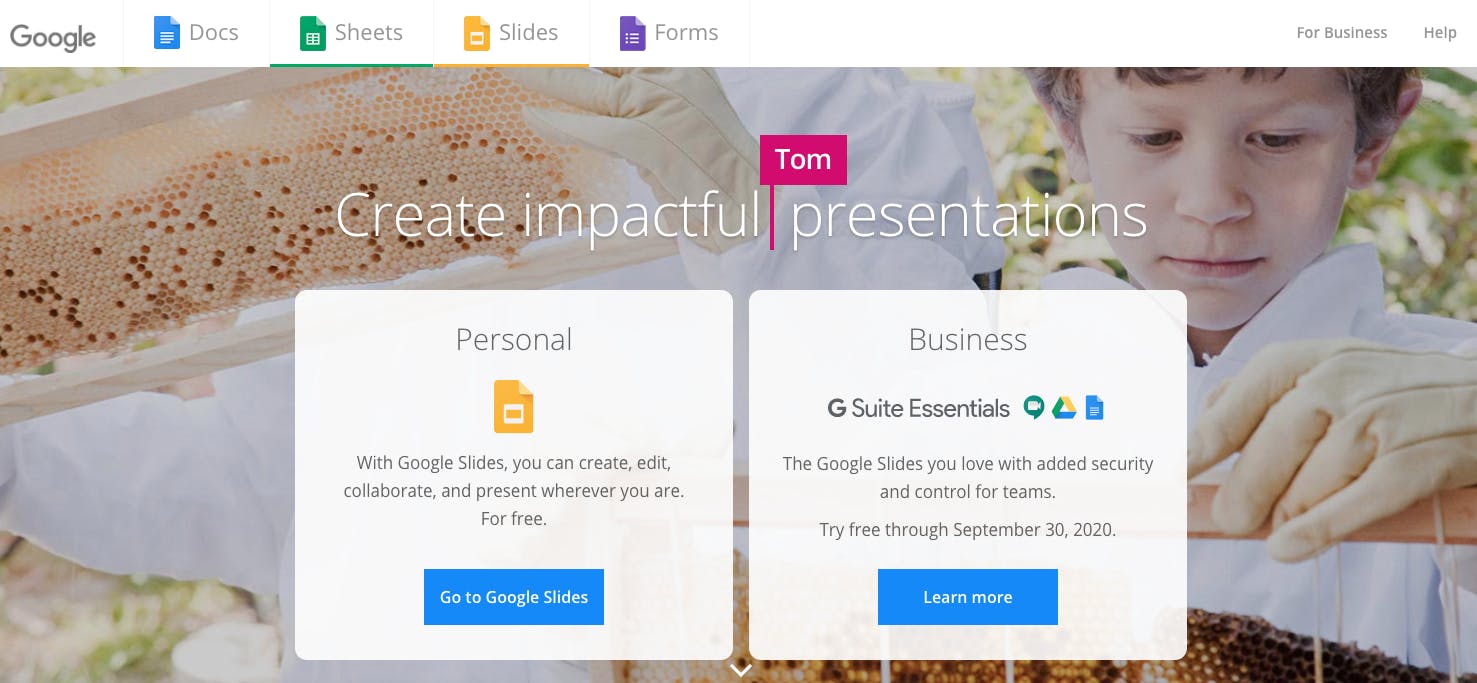Click the Google logo

pos(53,37)
